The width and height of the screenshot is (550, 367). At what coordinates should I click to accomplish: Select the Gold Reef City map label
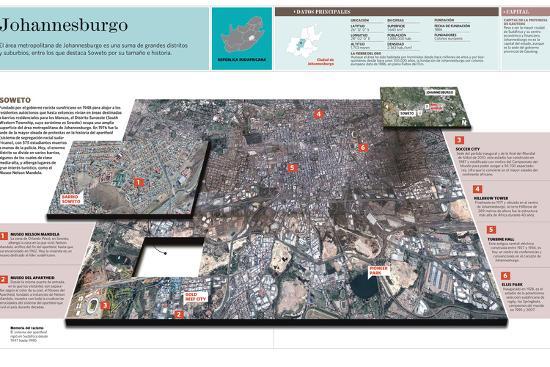coord(196,297)
